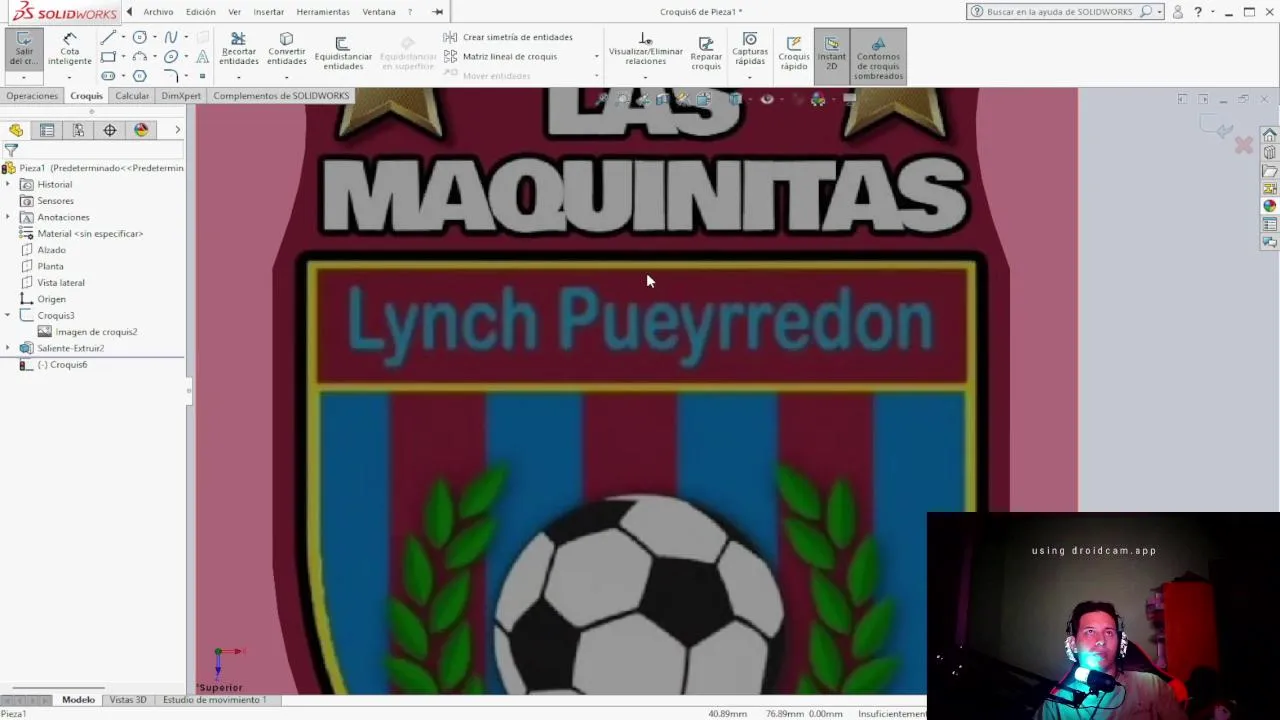Select the Rectangle sketch tool
The height and width of the screenshot is (720, 1280).
click(108, 57)
